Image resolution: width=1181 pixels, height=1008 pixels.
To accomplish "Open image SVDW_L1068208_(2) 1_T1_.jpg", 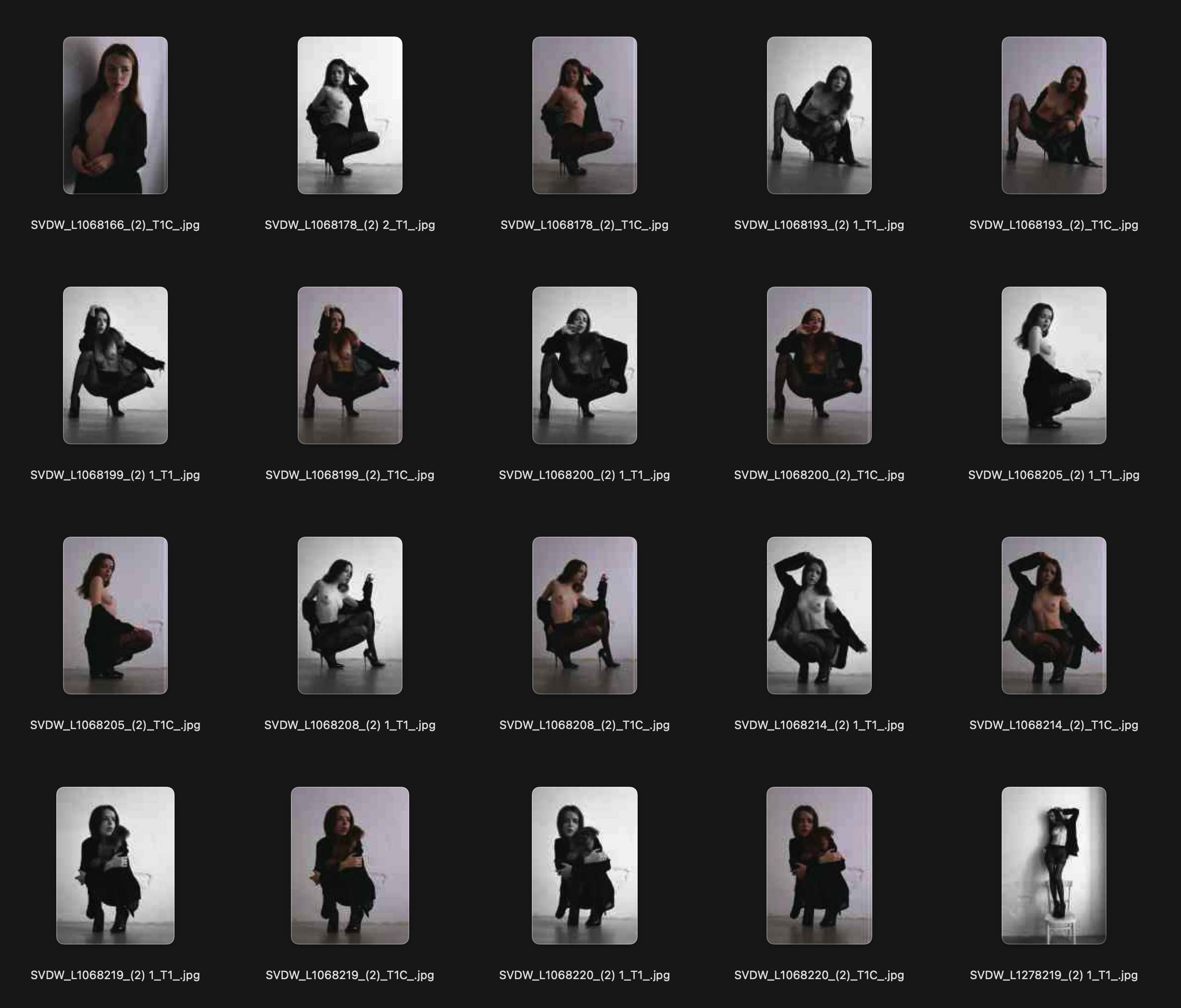I will 350,616.
